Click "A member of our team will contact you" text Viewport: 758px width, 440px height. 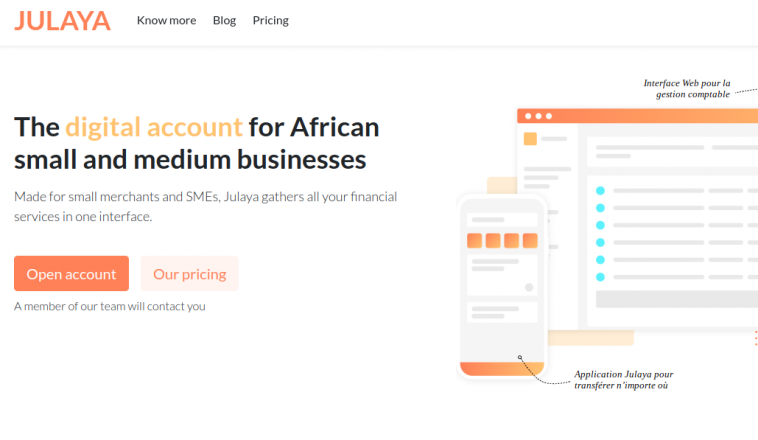[x=110, y=306]
